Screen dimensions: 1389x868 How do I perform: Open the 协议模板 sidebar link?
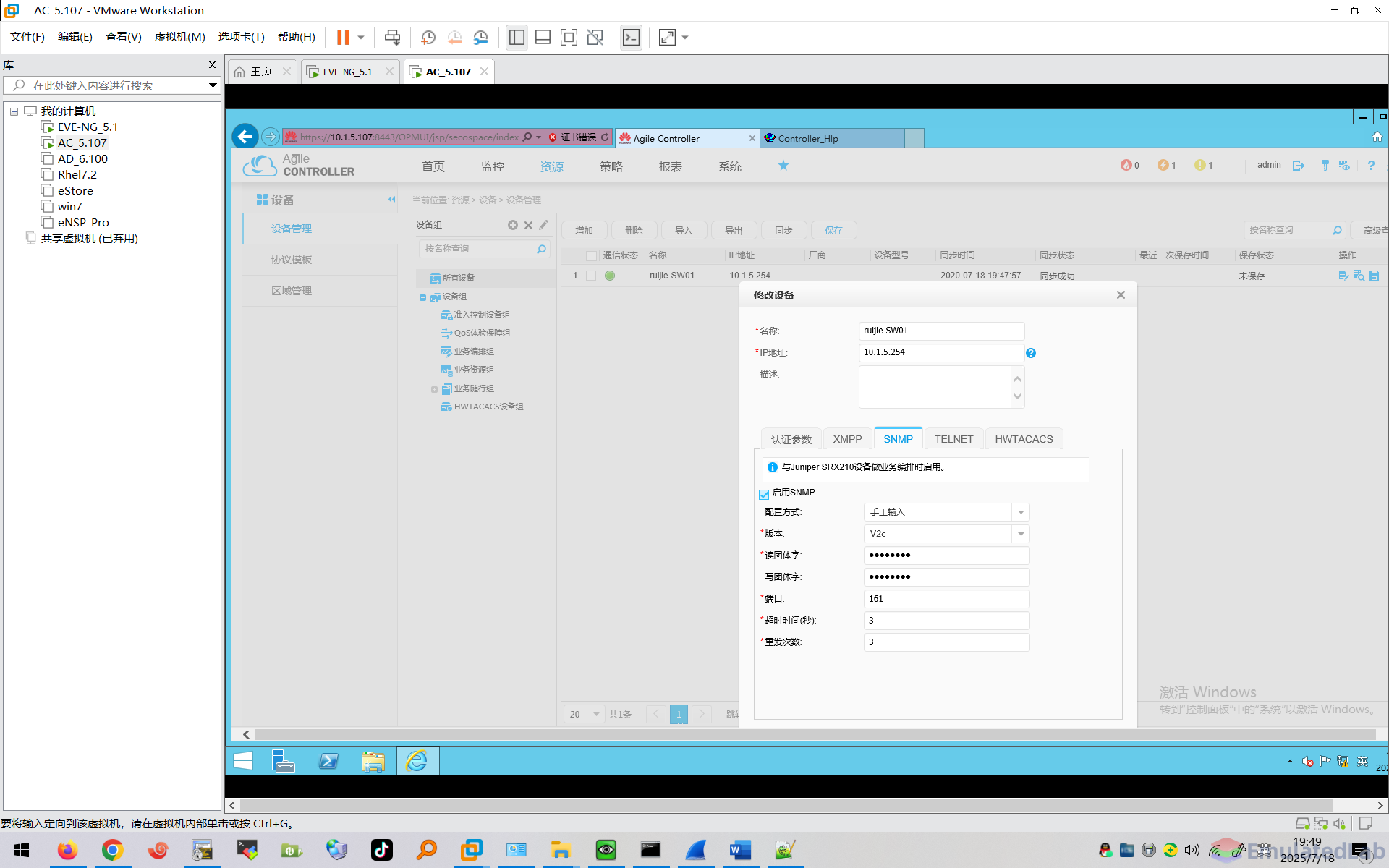pyautogui.click(x=292, y=260)
